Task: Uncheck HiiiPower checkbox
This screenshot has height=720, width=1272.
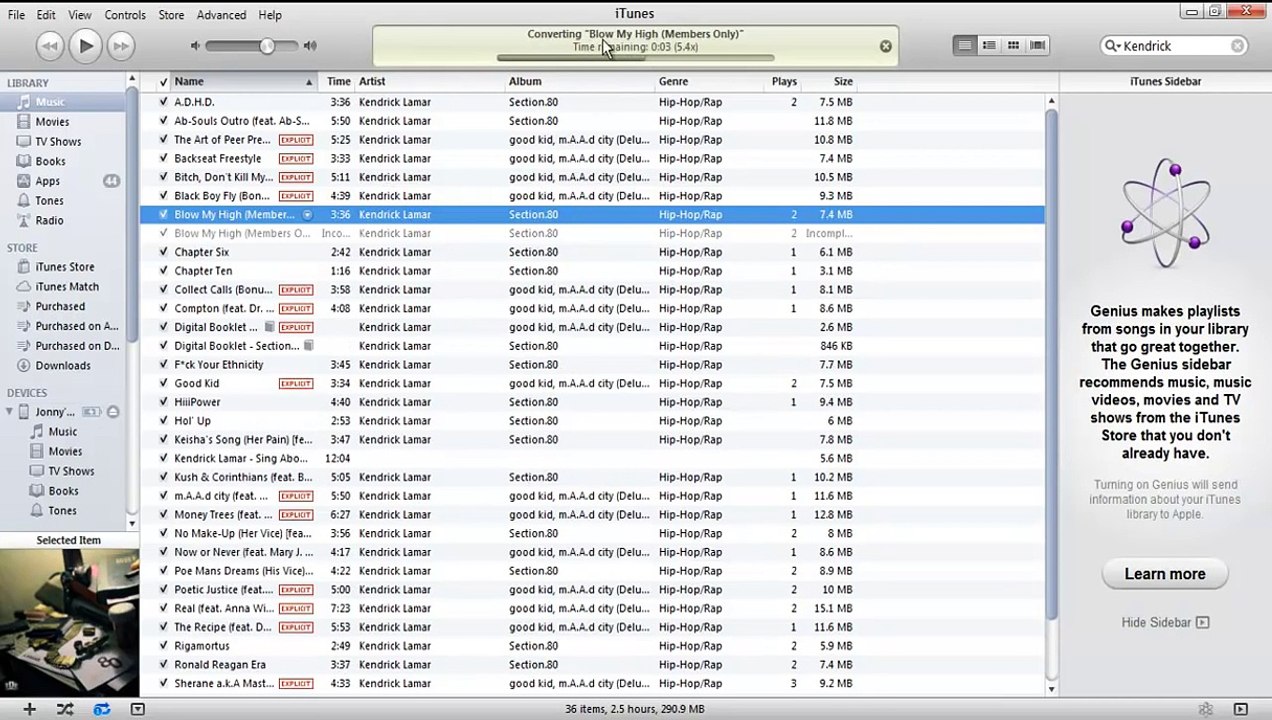Action: (163, 402)
